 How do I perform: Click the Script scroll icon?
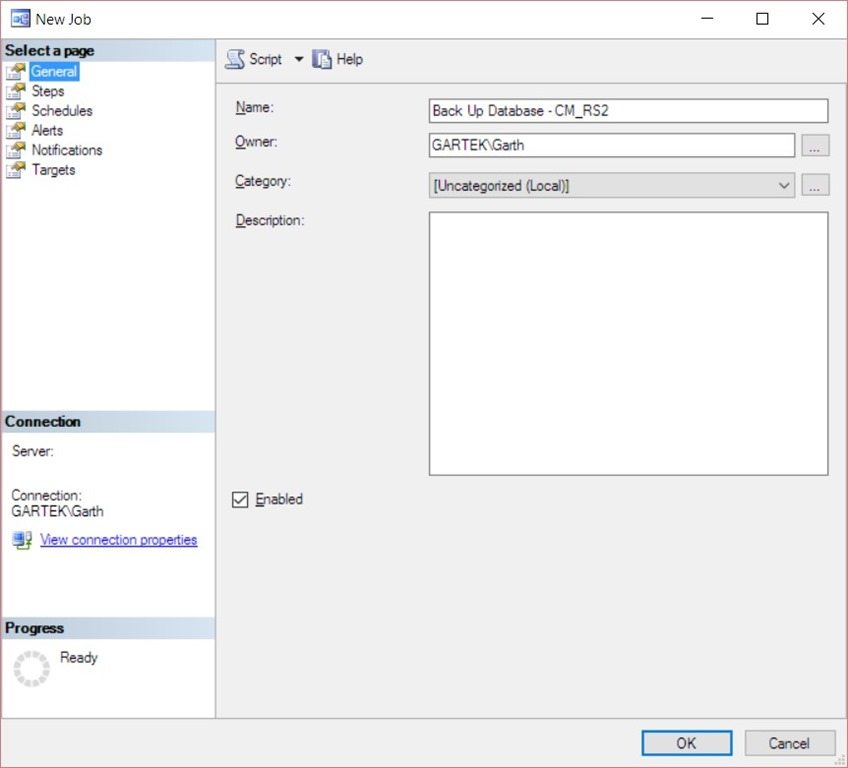coord(235,59)
